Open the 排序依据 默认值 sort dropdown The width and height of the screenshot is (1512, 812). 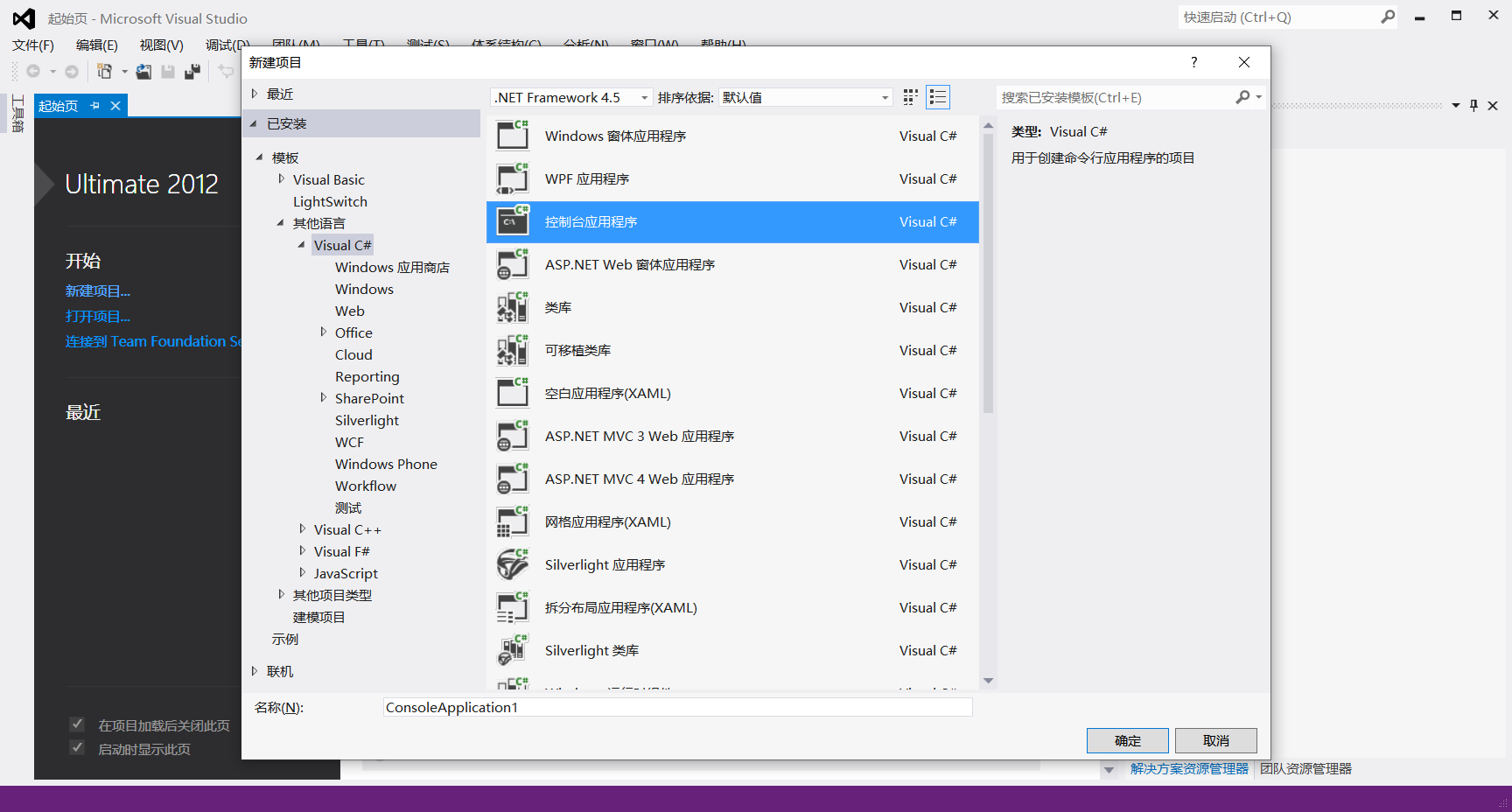point(885,98)
